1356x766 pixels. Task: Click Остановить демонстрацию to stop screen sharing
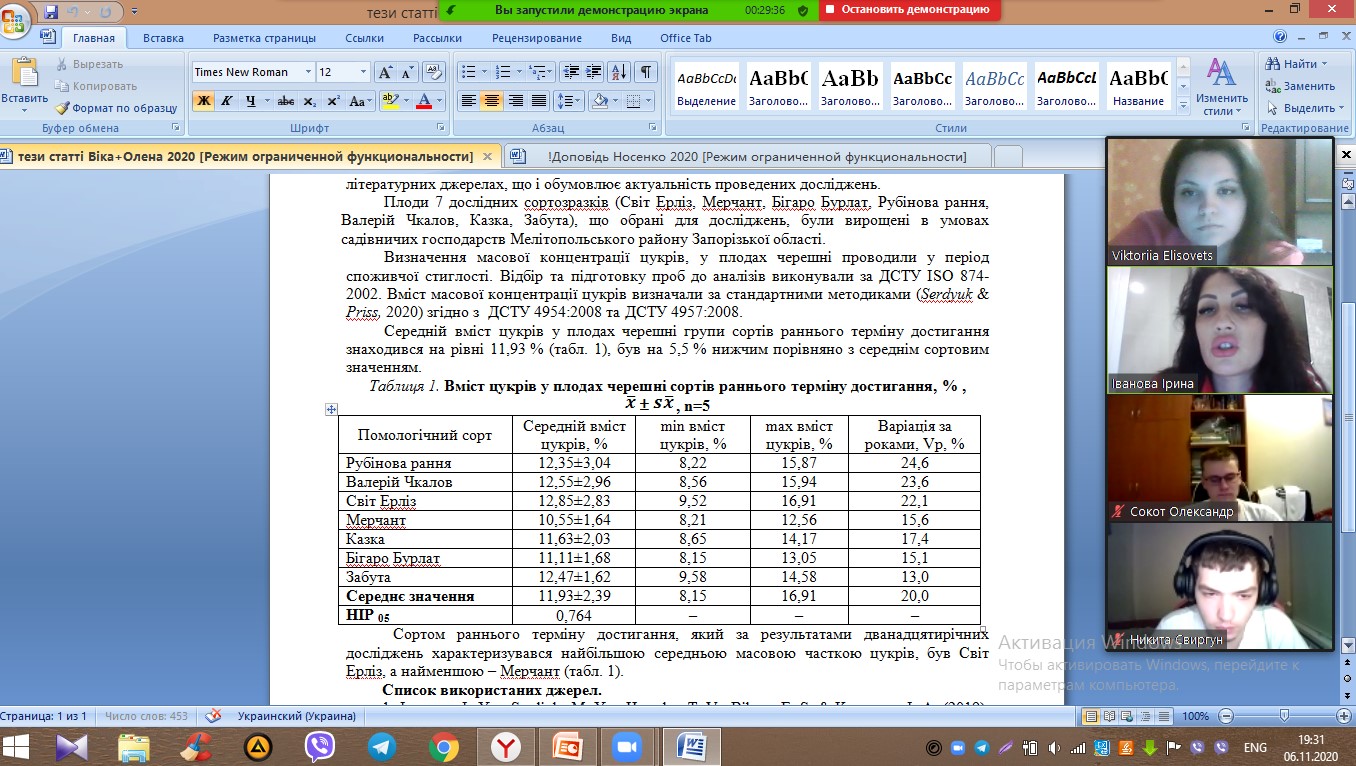click(917, 11)
